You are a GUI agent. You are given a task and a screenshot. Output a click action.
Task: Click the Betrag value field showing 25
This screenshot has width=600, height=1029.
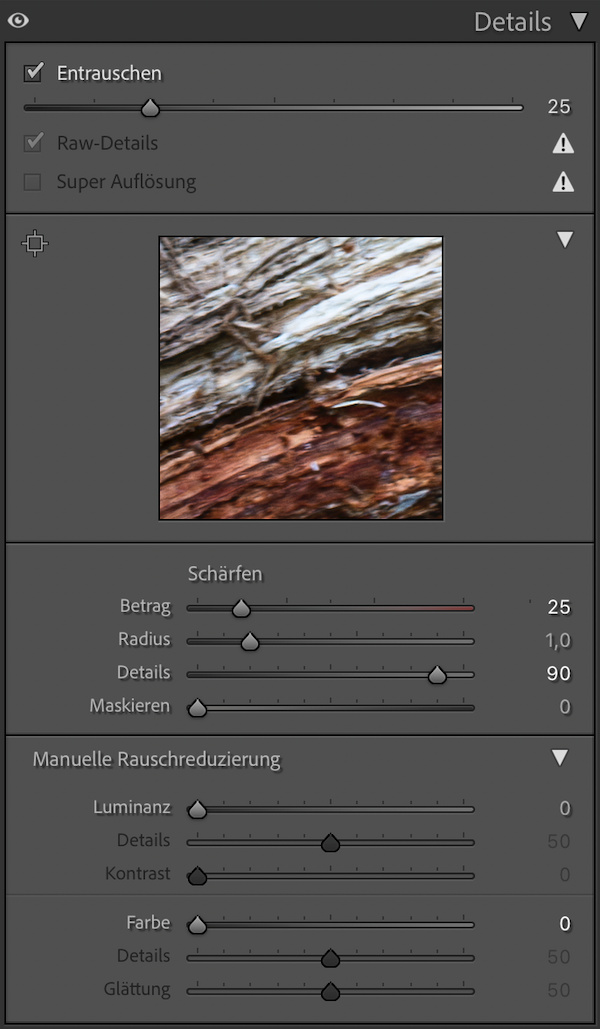click(558, 607)
